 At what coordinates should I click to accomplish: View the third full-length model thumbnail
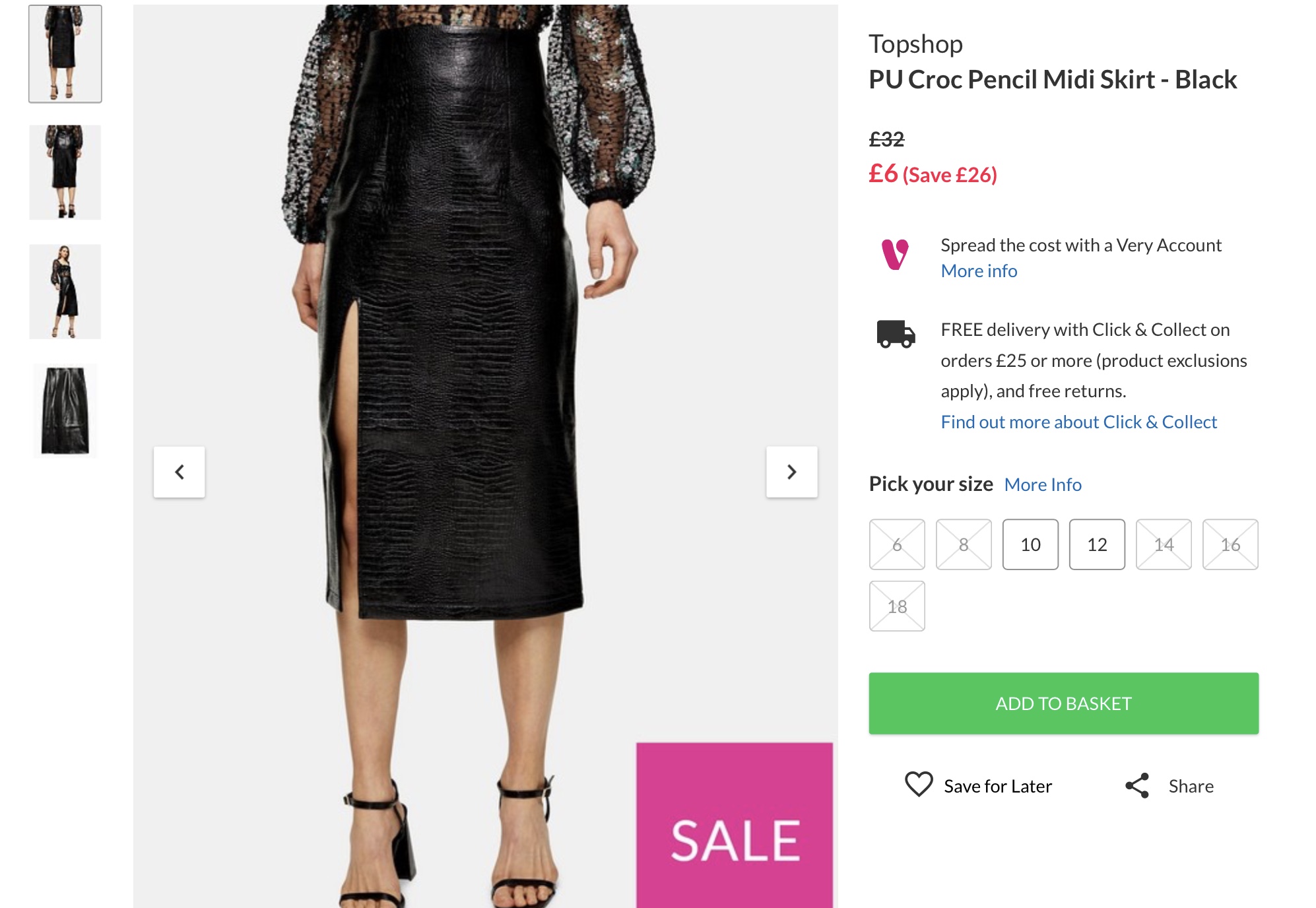[65, 292]
